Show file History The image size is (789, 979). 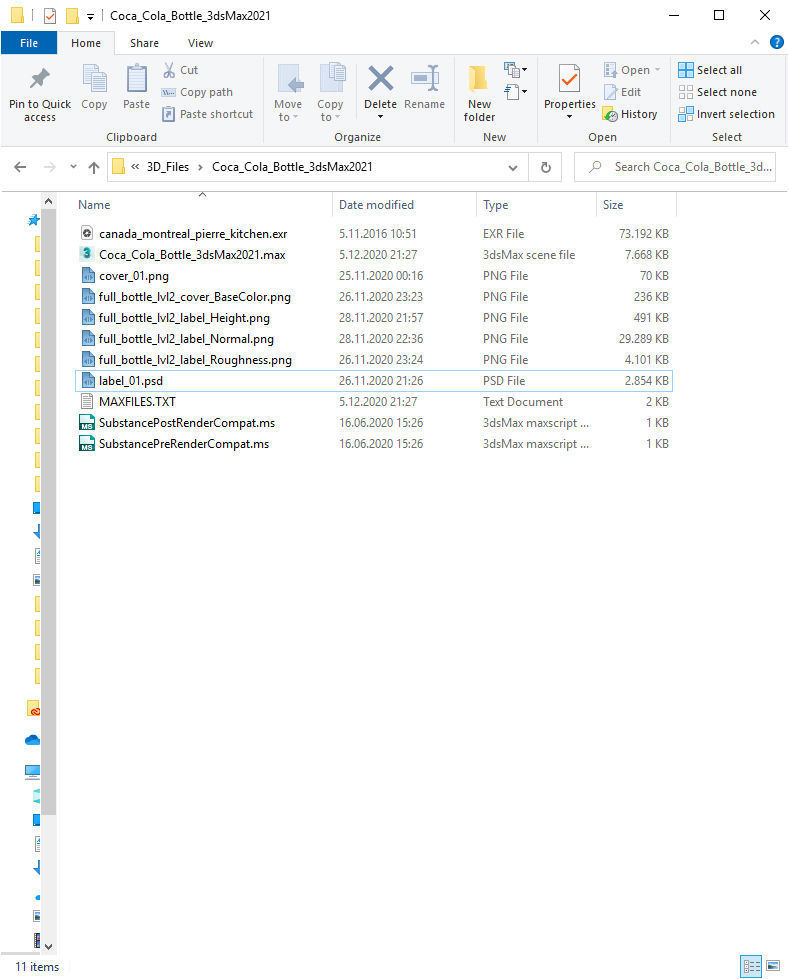(630, 114)
